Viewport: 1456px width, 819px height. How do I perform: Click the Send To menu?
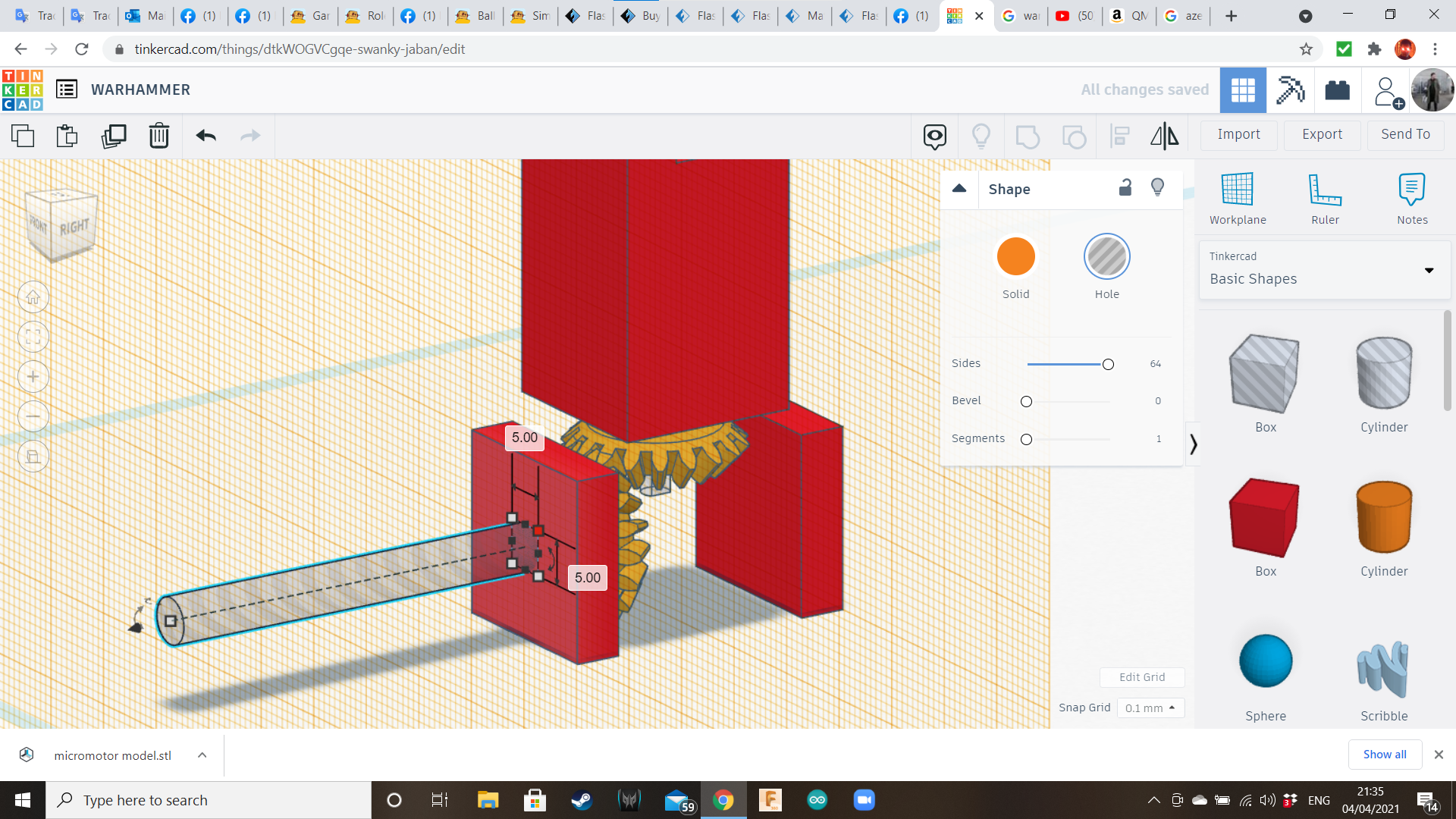click(x=1405, y=134)
